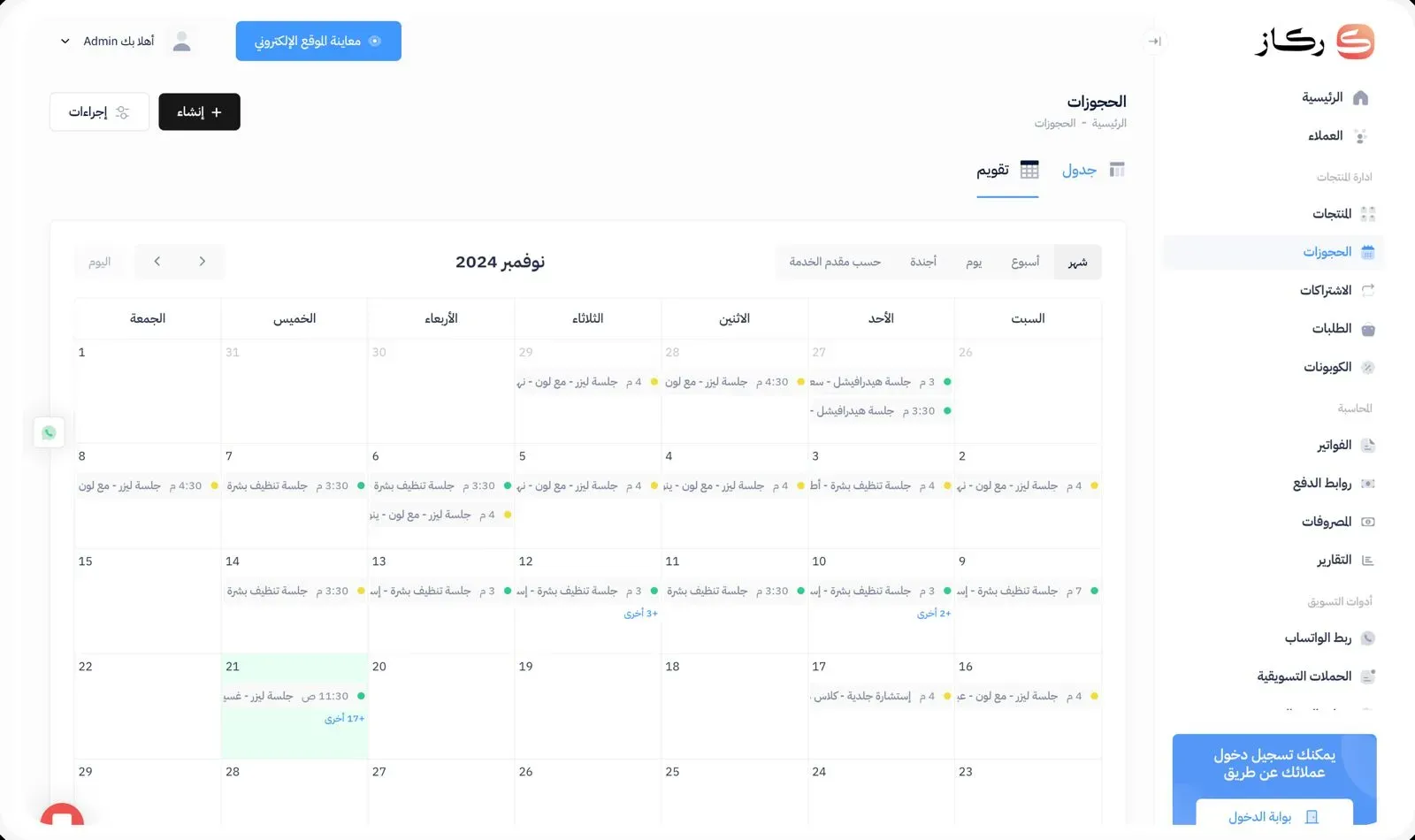Viewport: 1415px width, 840px height.
Task: Open ربط الواتساب WhatsApp integration
Action: (1328, 638)
